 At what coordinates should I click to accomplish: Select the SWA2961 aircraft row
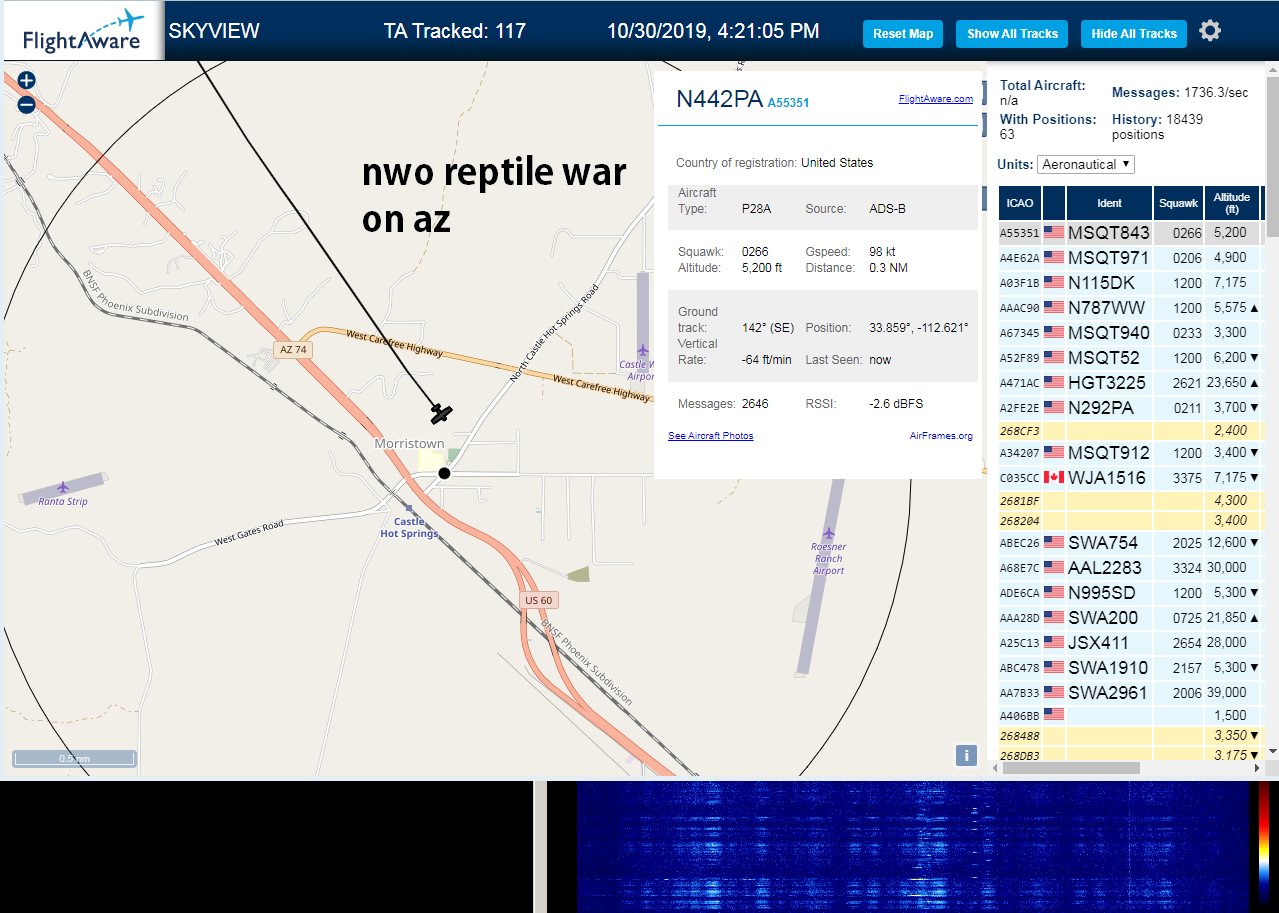(1130, 693)
